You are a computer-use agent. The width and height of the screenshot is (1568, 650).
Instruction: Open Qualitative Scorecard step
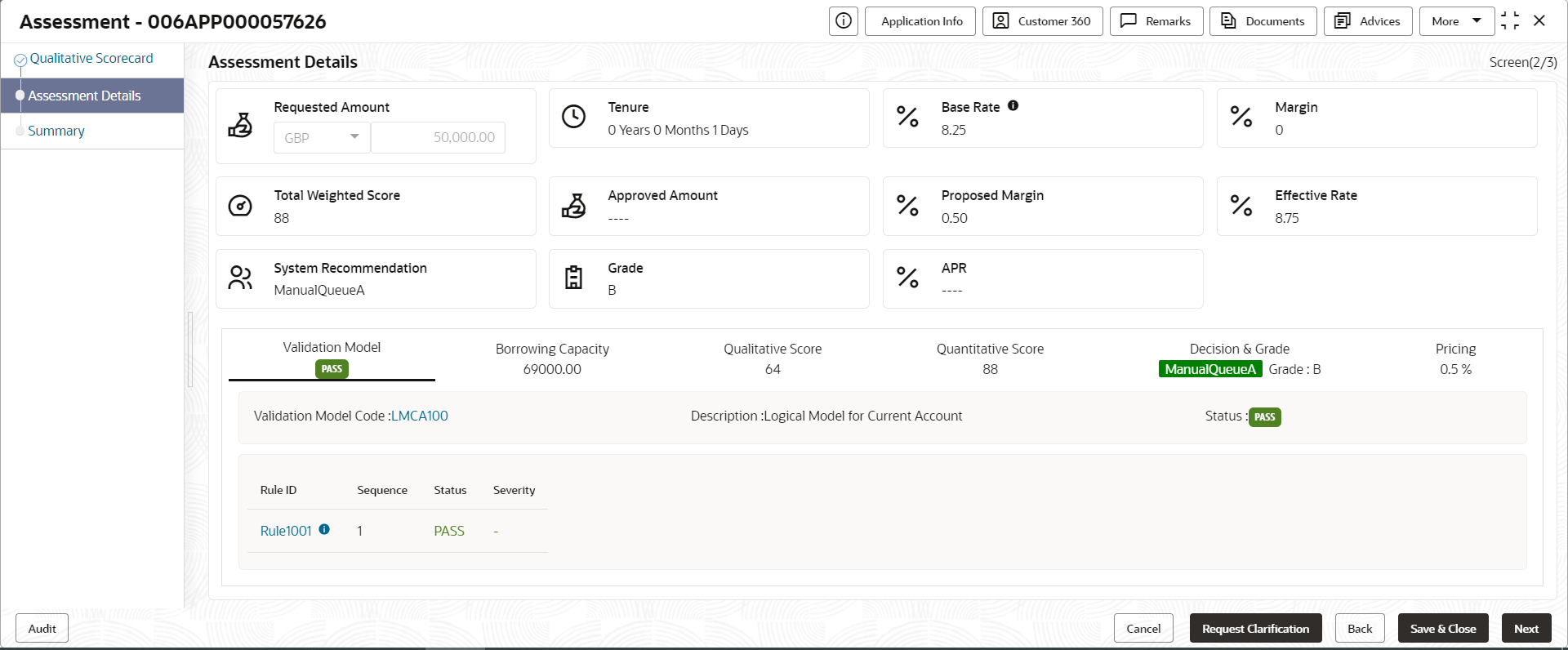click(91, 59)
